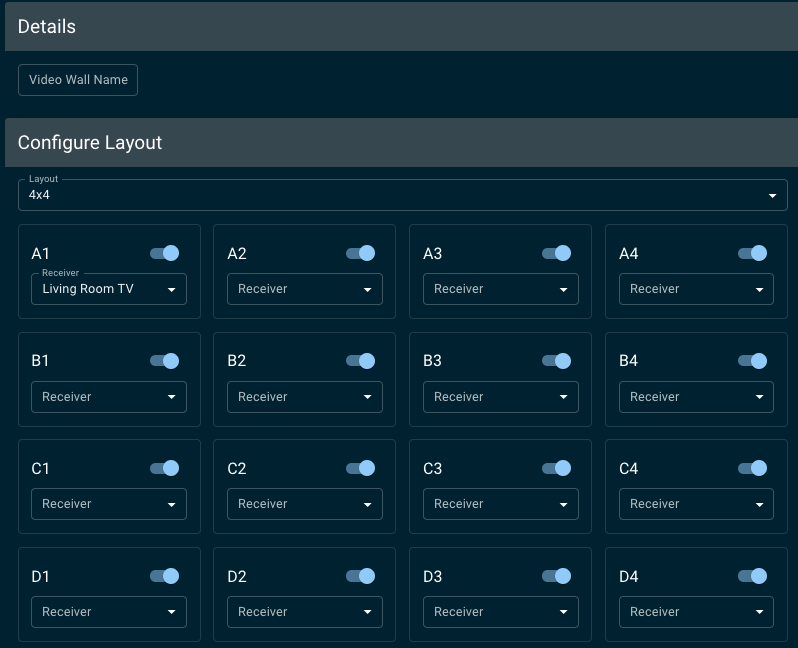Expand the B1 Receiver dropdown
Image resolution: width=798 pixels, height=648 pixels.
(109, 397)
